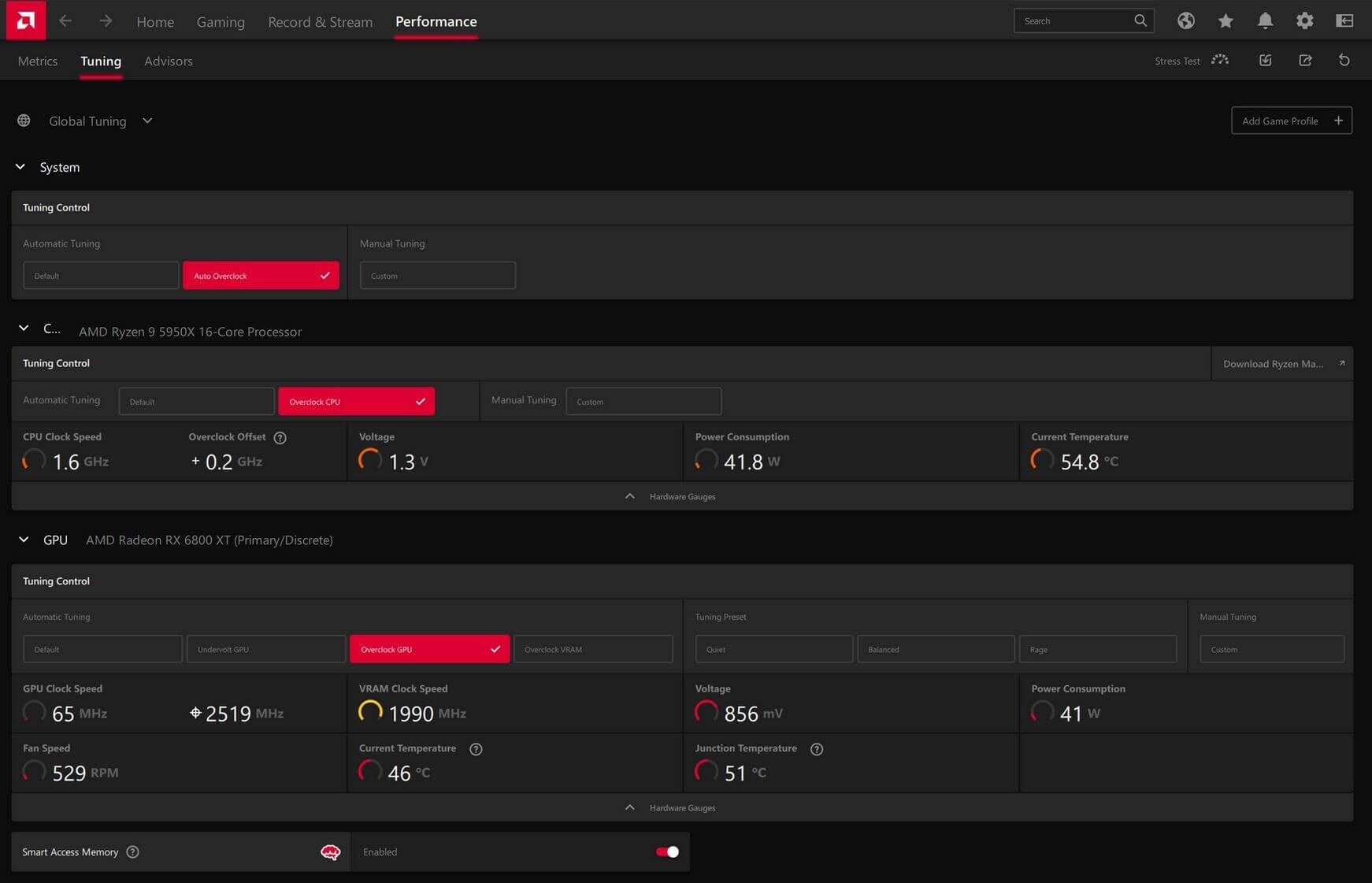Start the Stress Test gauge icon
The width and height of the screenshot is (1372, 883).
[1220, 61]
